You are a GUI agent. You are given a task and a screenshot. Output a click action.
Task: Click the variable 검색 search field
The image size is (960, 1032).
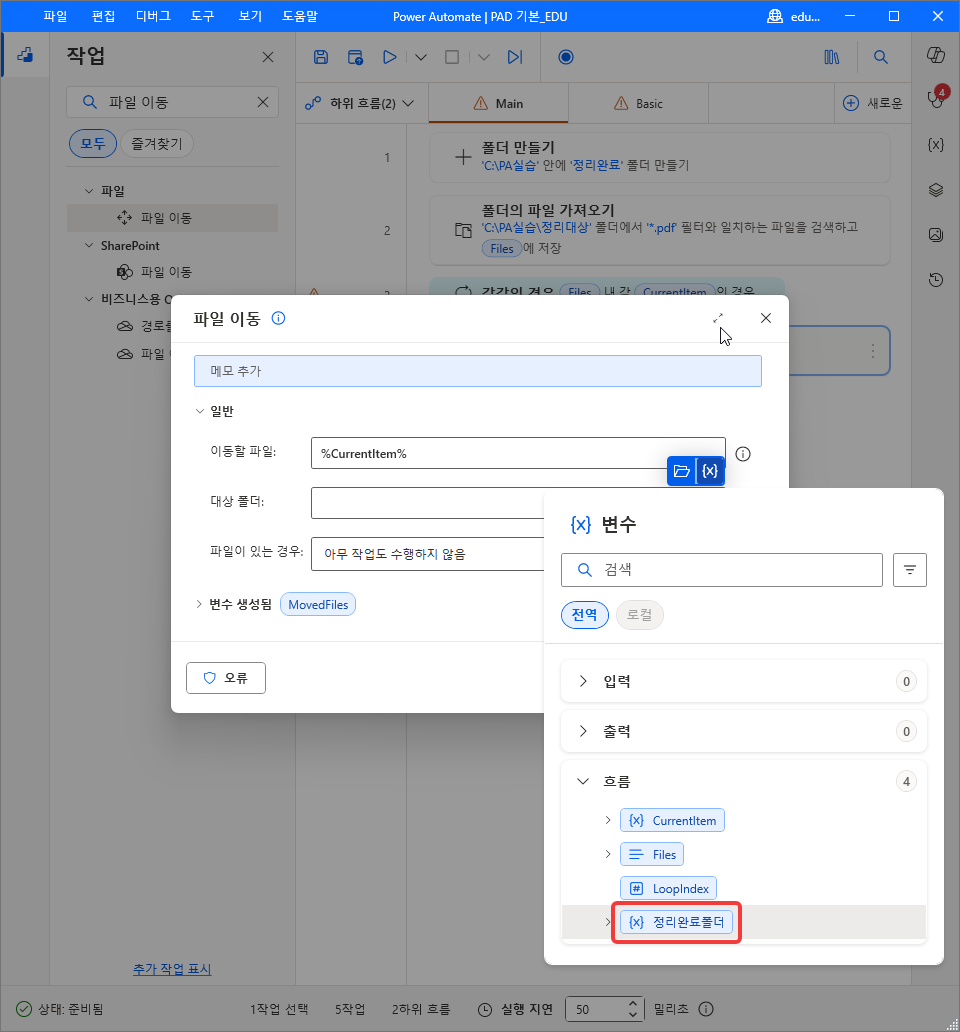pos(722,570)
